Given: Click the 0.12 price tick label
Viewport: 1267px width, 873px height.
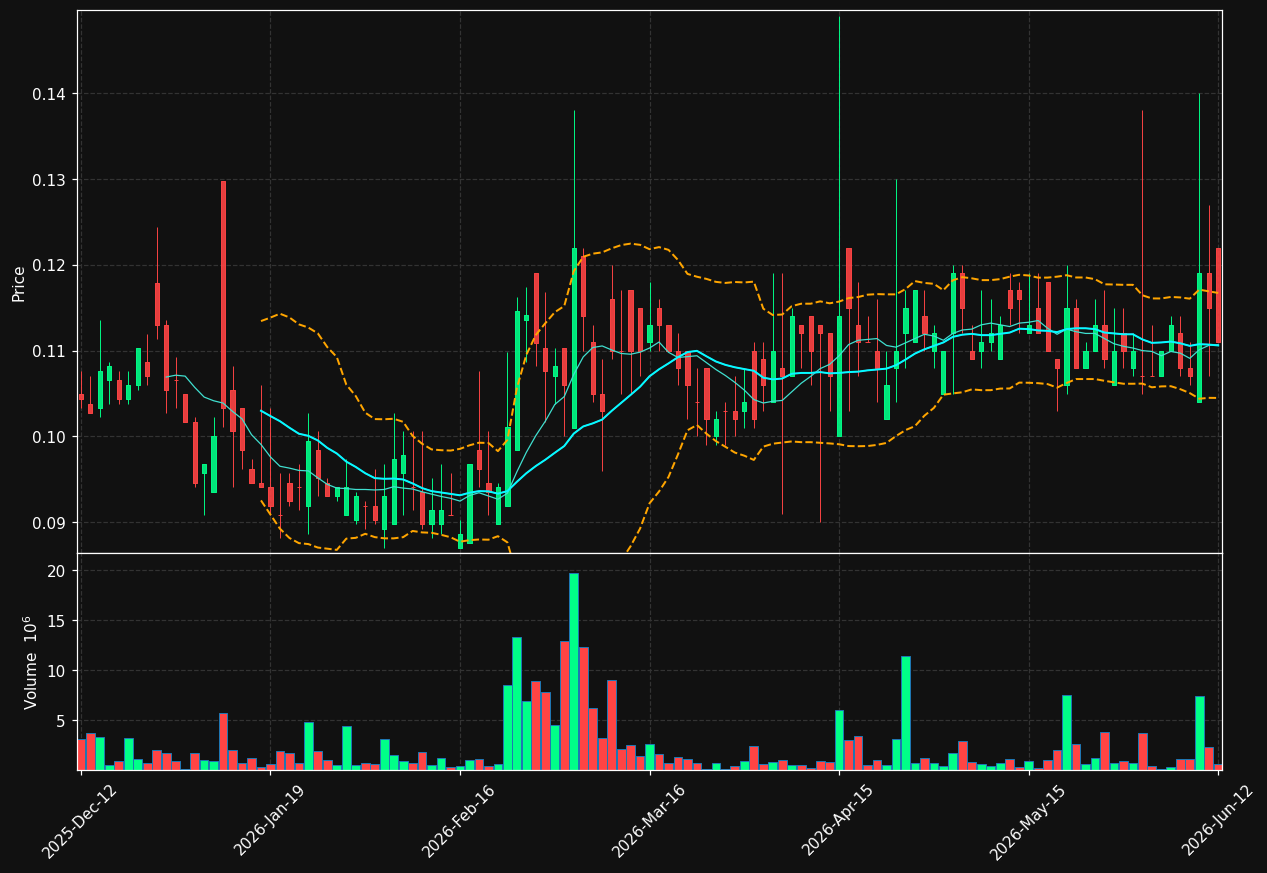Looking at the screenshot, I should coord(50,266).
